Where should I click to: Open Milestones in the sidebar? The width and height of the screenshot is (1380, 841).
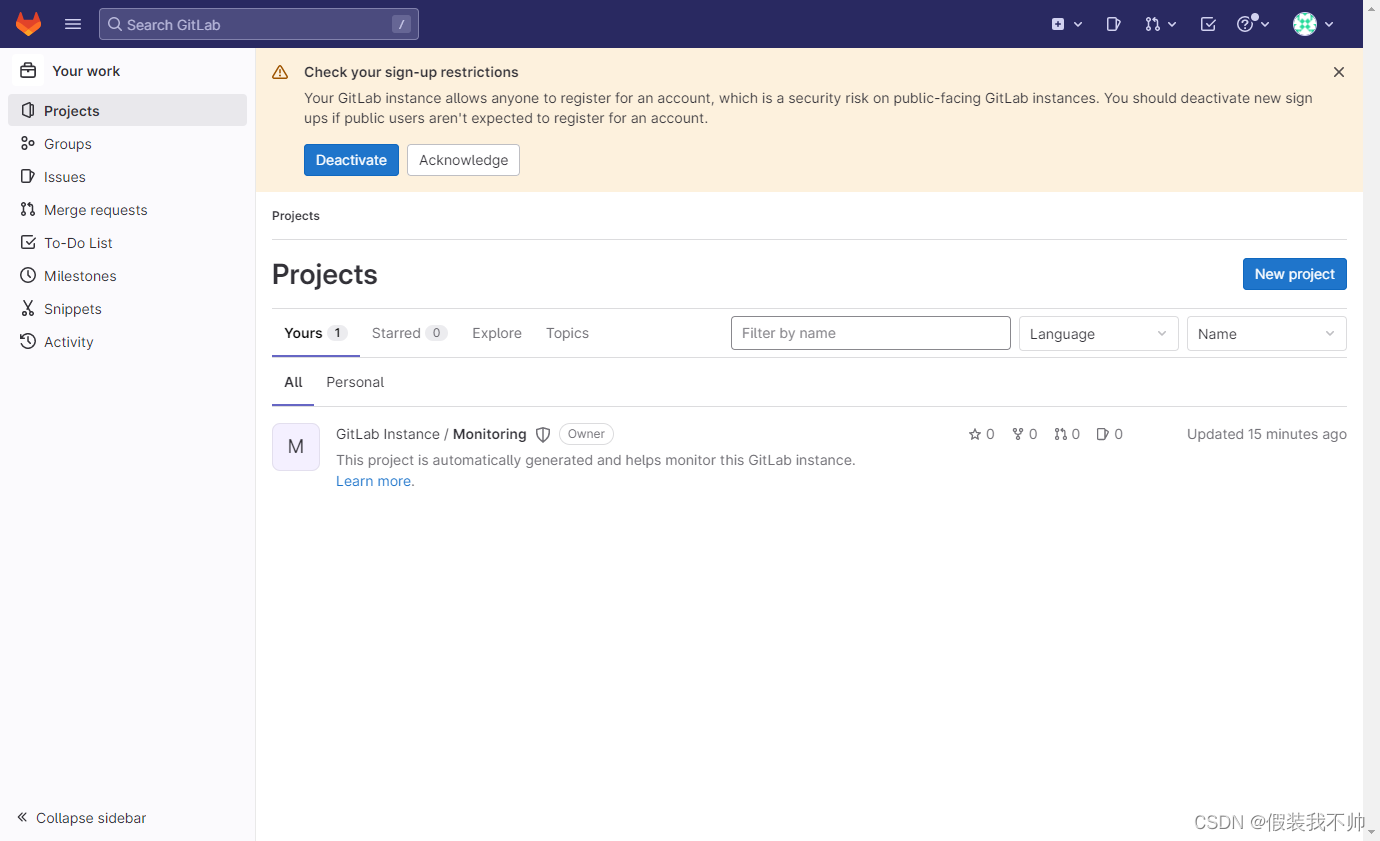(x=128, y=276)
